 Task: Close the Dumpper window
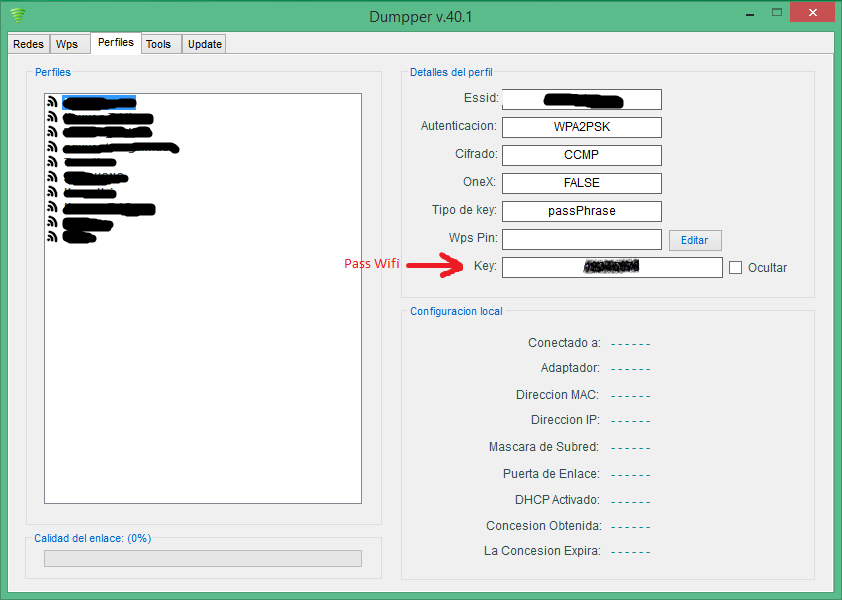tap(813, 12)
